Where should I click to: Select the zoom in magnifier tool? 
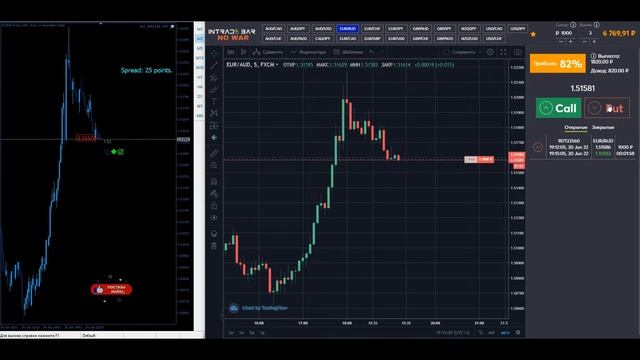pos(214,165)
